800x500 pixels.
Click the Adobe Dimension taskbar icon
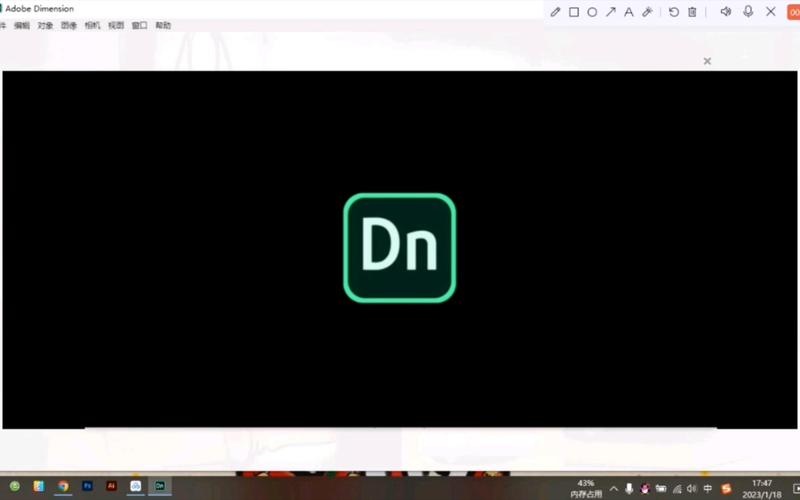pyautogui.click(x=160, y=486)
